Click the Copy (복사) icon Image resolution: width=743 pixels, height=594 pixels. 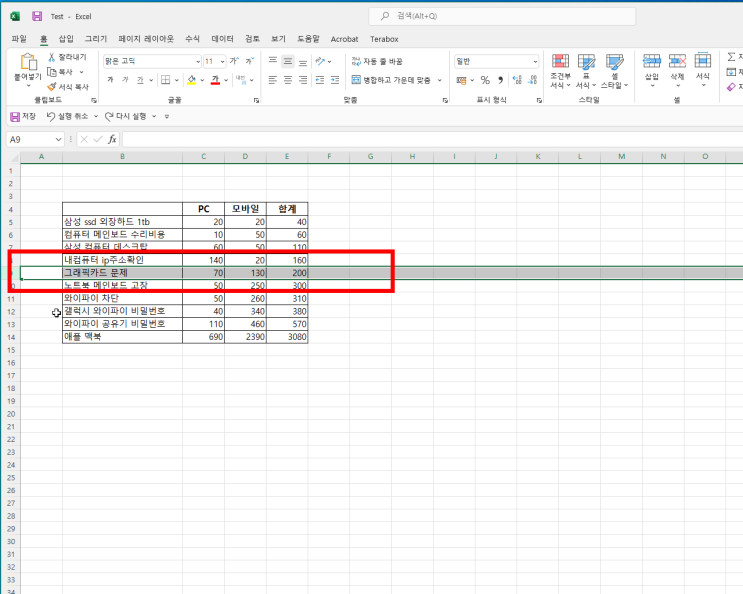click(x=52, y=72)
